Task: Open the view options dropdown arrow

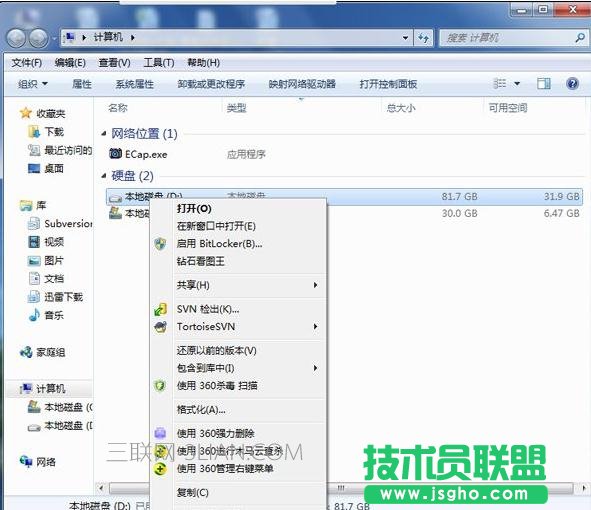Action: (517, 83)
